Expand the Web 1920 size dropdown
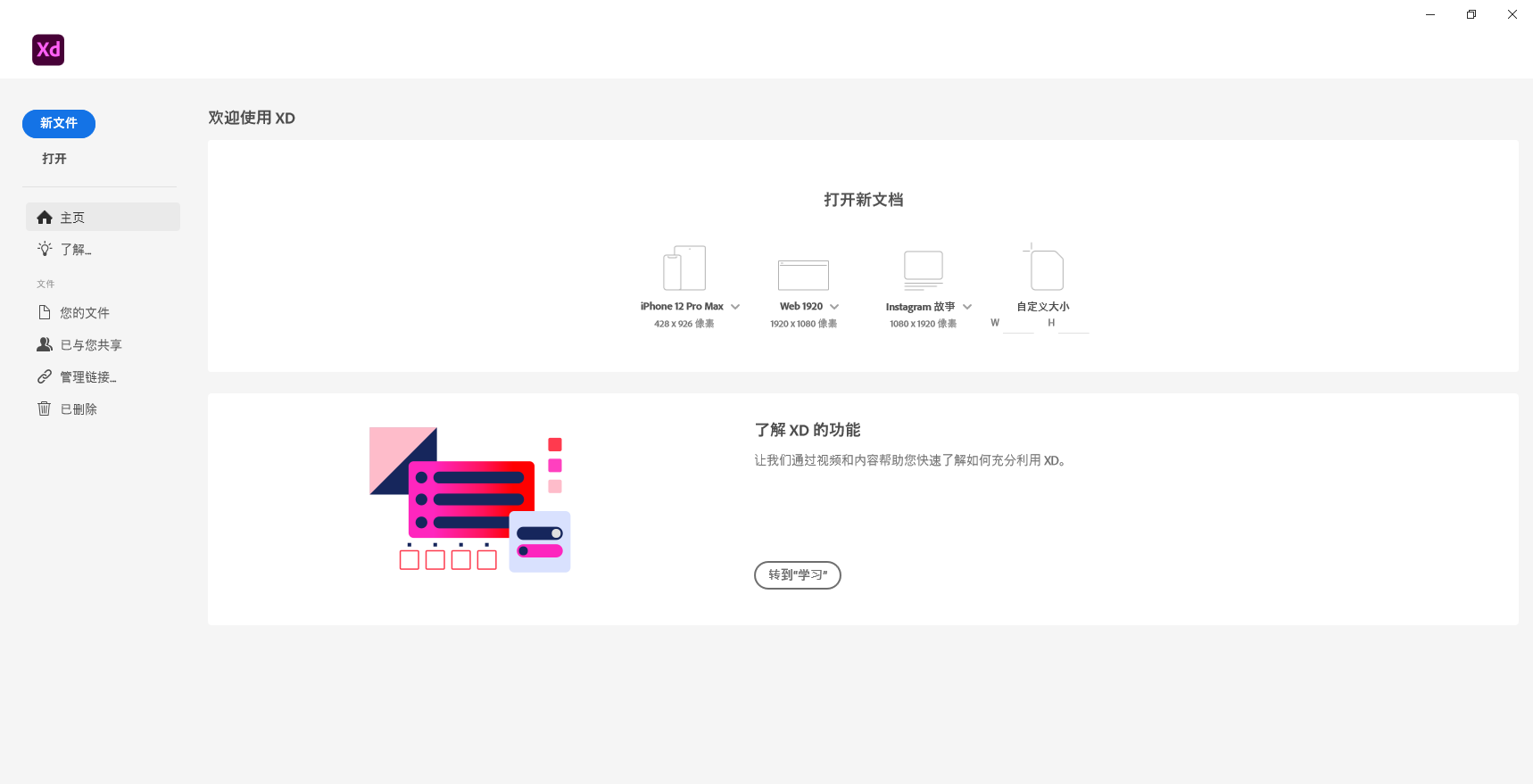 tap(834, 307)
